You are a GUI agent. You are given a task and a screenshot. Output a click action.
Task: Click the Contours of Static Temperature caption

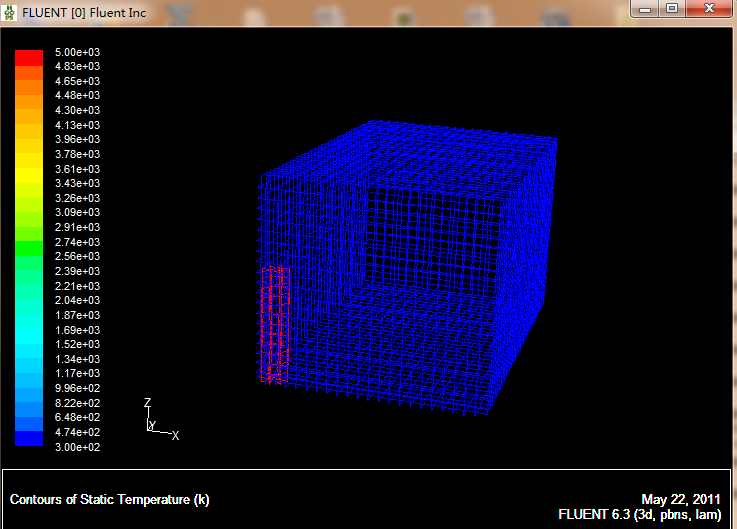click(x=110, y=499)
